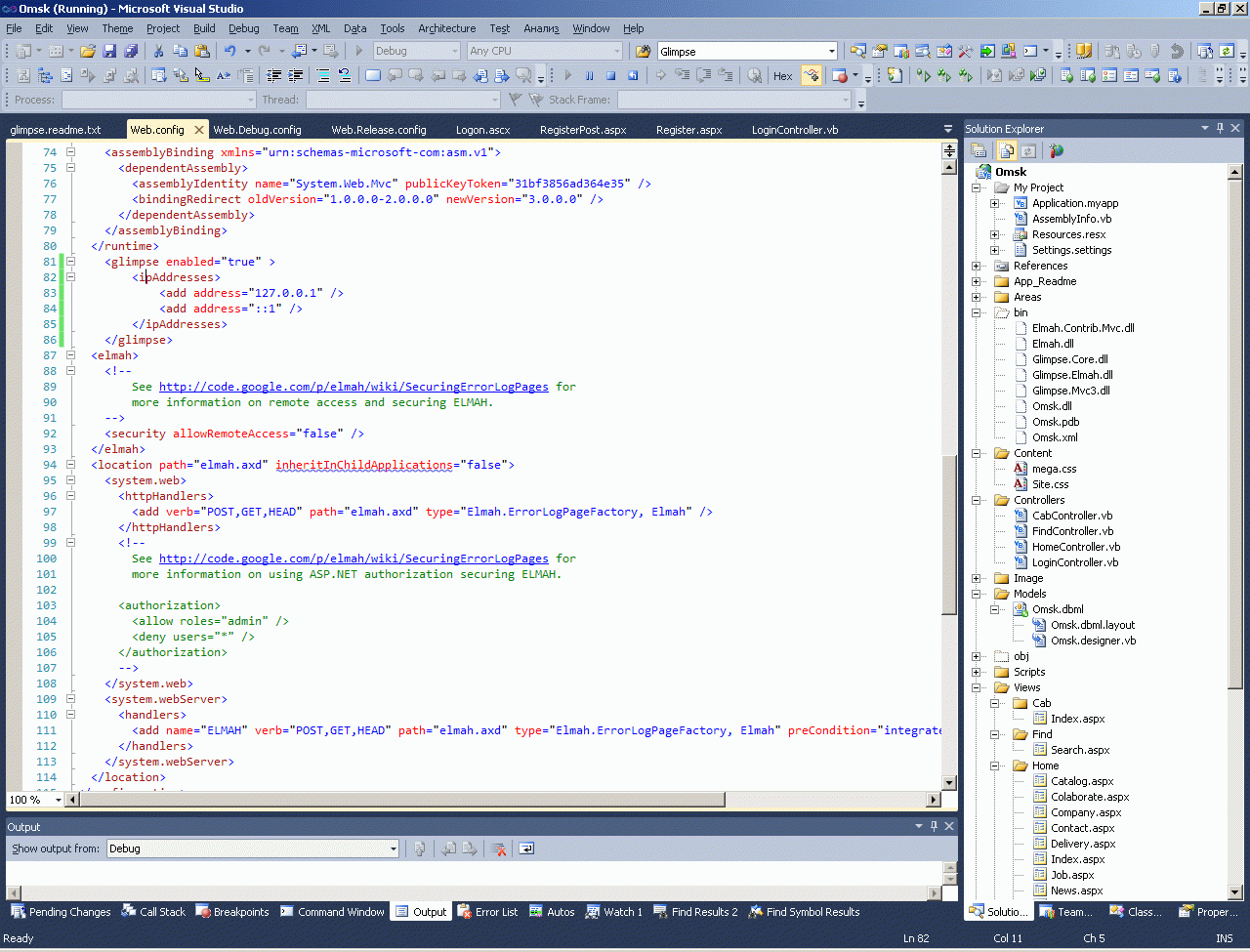The image size is (1250, 952).
Task: Switch to LoginController.vb tab
Action: click(794, 130)
